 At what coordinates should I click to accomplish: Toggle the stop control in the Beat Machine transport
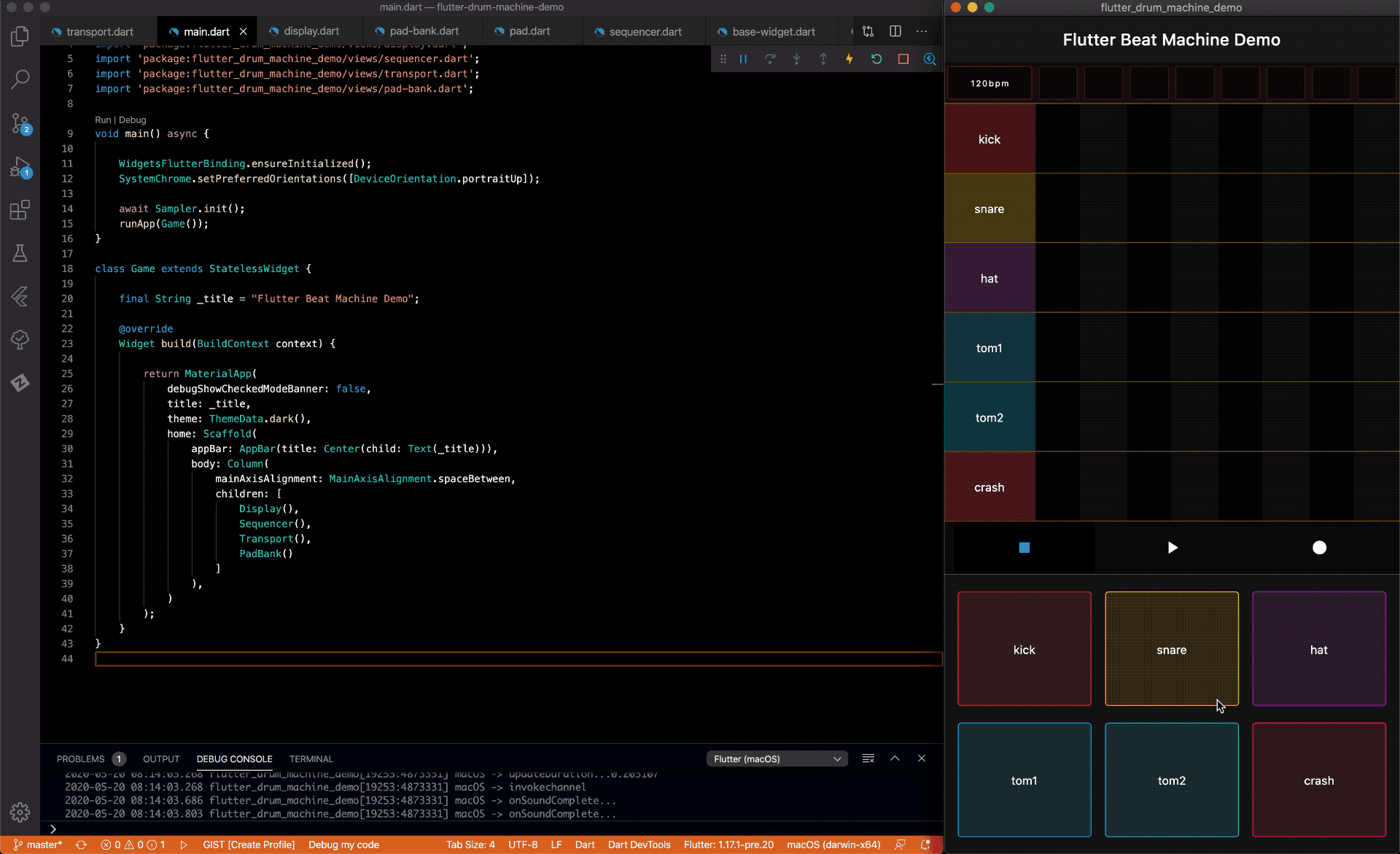(1024, 547)
